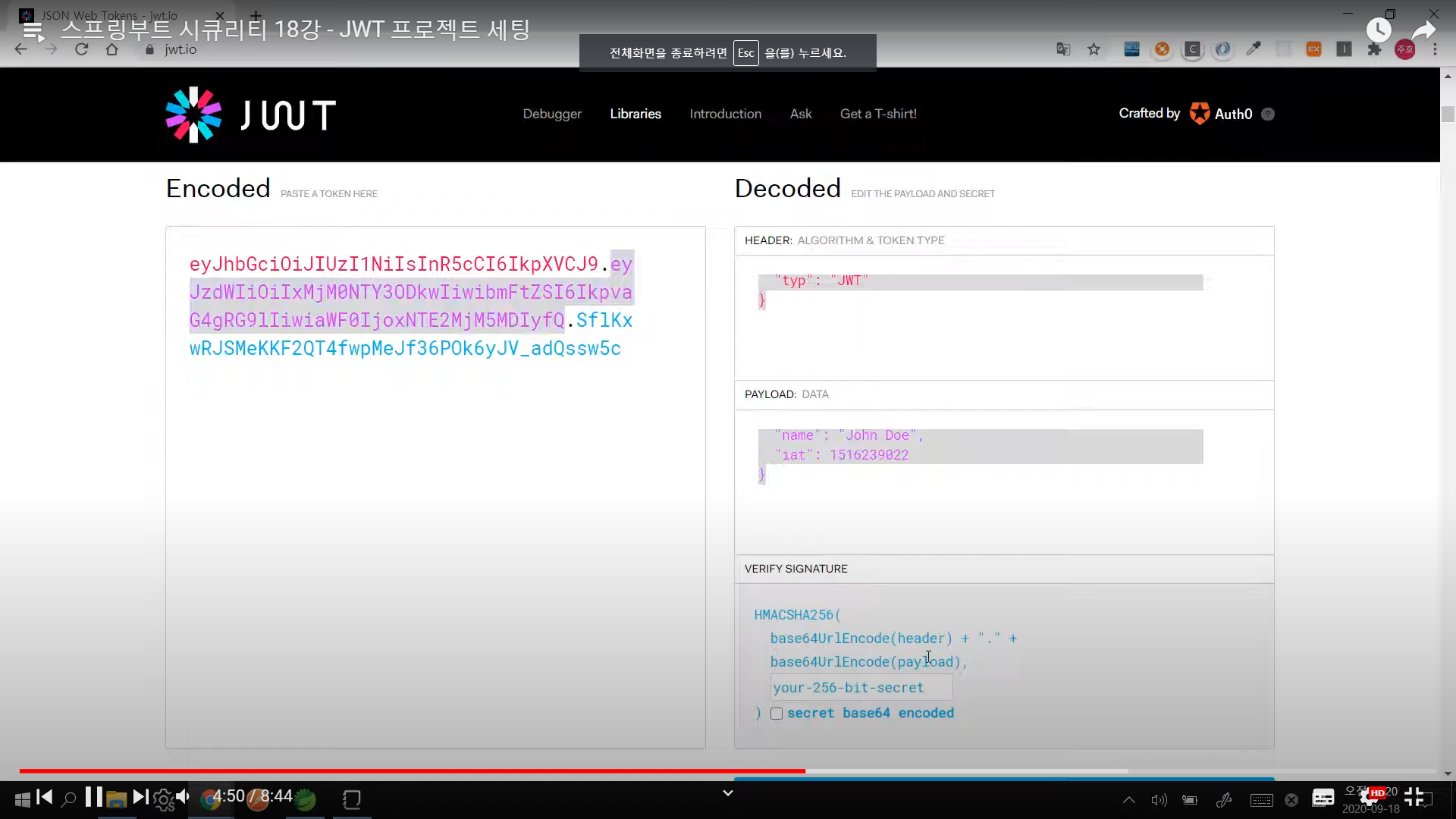Screen dimensions: 1456x819
Task: Exit fullscreen mode of video
Action: click(1414, 796)
